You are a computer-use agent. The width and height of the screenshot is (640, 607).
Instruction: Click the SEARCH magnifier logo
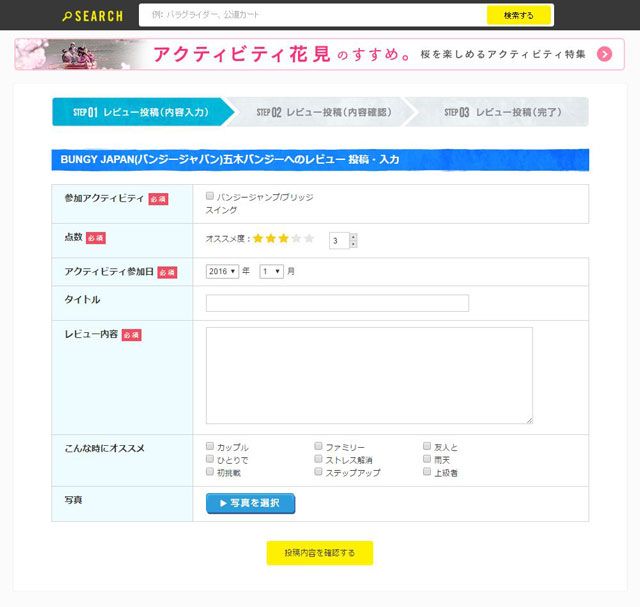click(93, 16)
